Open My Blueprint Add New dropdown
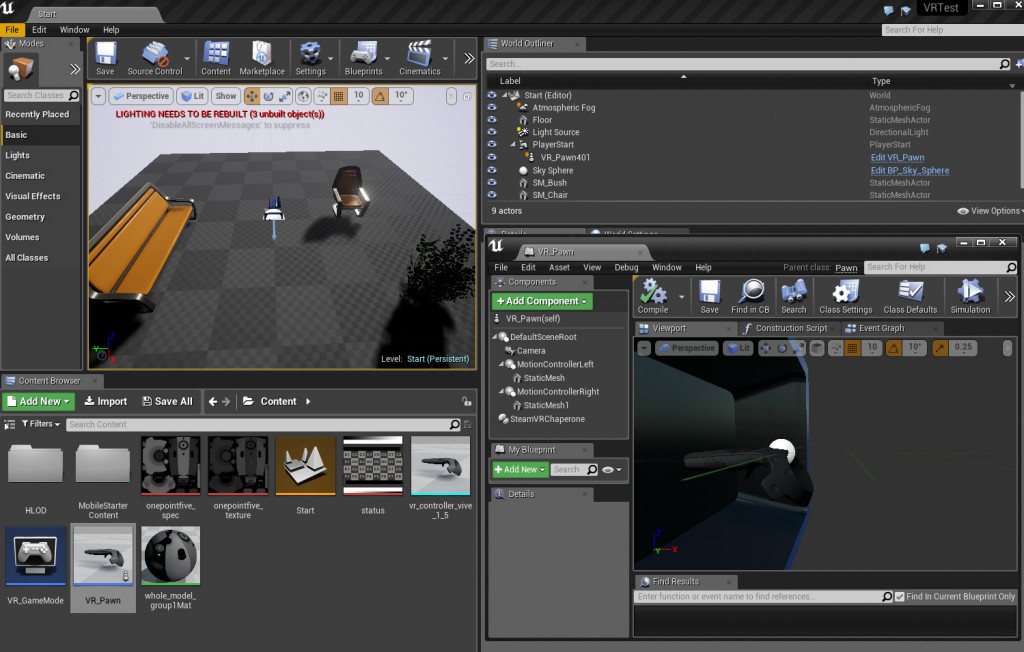 click(x=520, y=470)
